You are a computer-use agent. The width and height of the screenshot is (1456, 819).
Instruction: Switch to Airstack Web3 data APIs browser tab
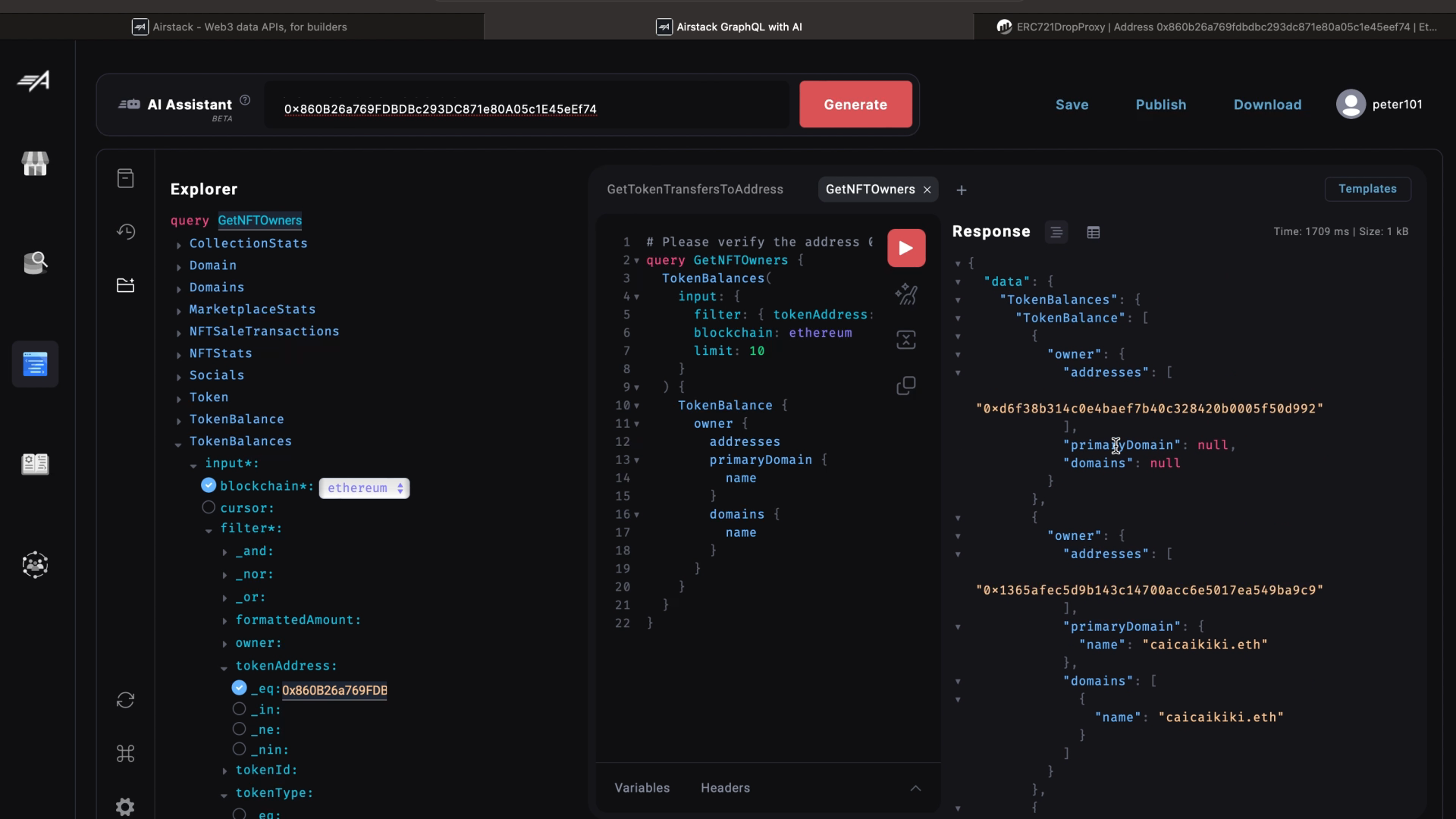[241, 27]
